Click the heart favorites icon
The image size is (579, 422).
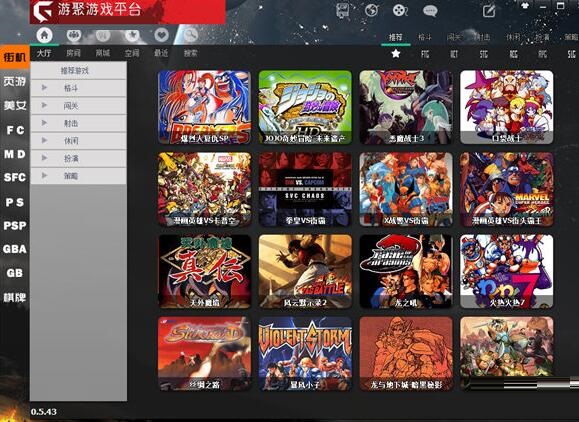161,35
